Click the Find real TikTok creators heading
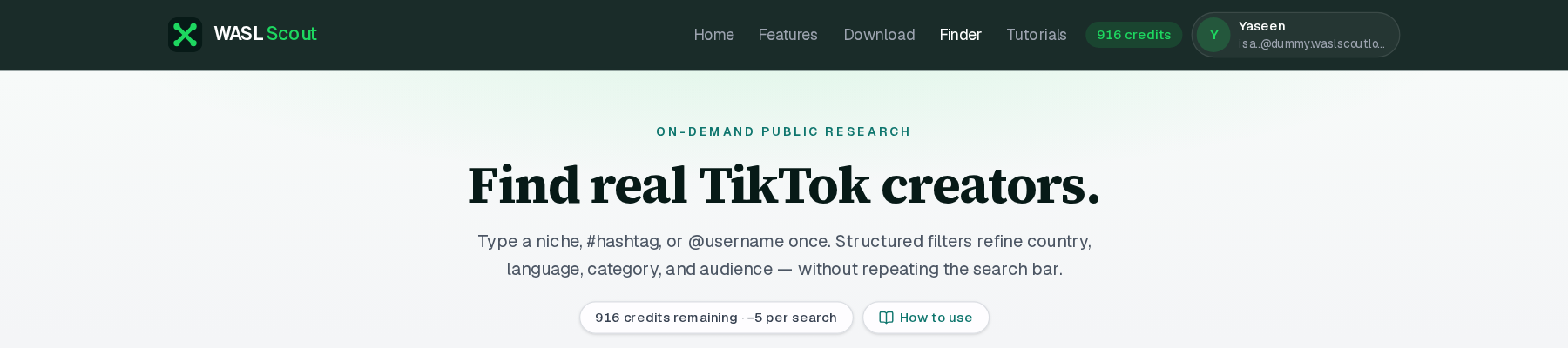1568x348 pixels. click(x=784, y=185)
